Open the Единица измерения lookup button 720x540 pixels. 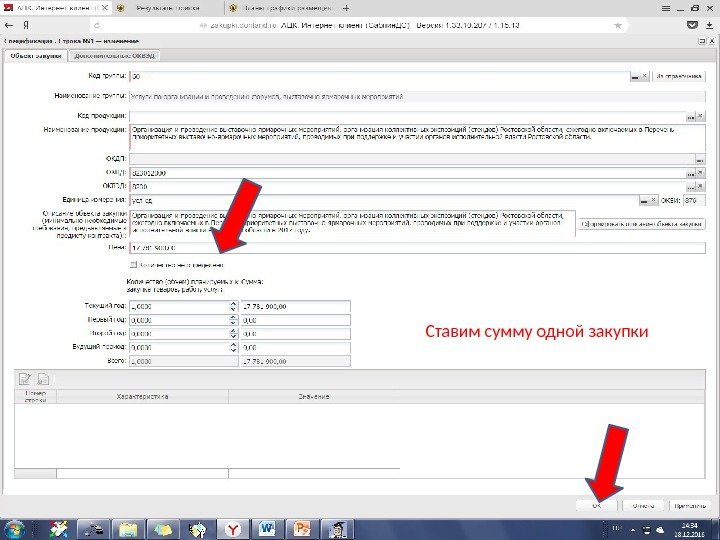[x=644, y=201]
